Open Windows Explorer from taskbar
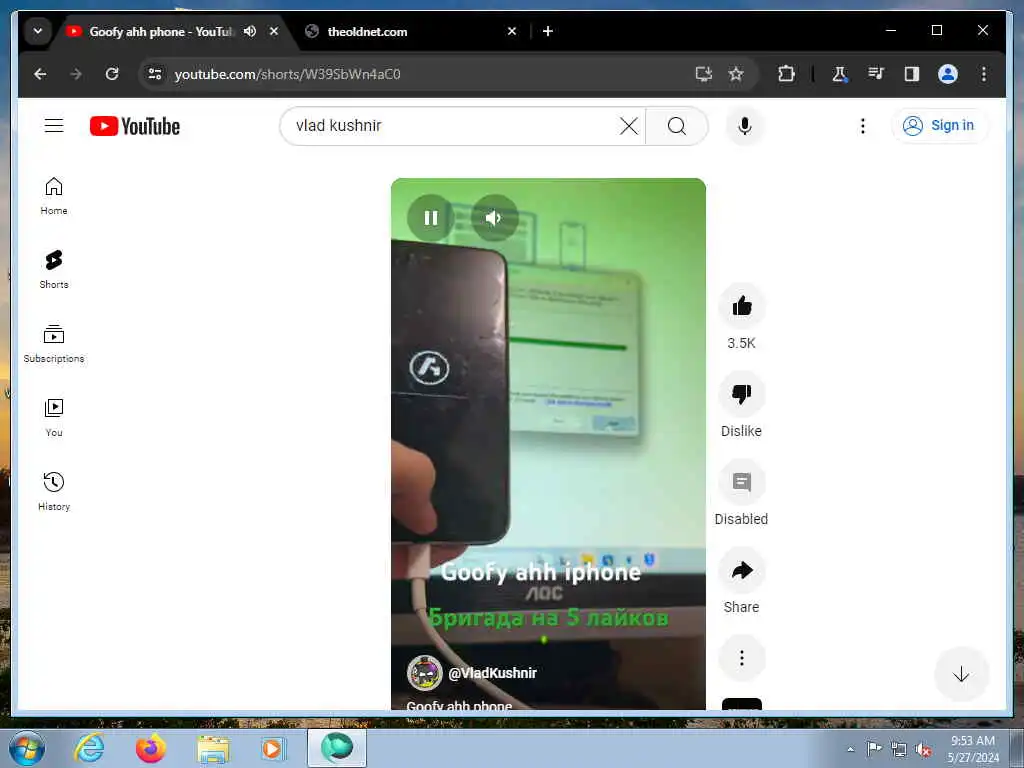Screen dimensions: 1024x768 213,748
